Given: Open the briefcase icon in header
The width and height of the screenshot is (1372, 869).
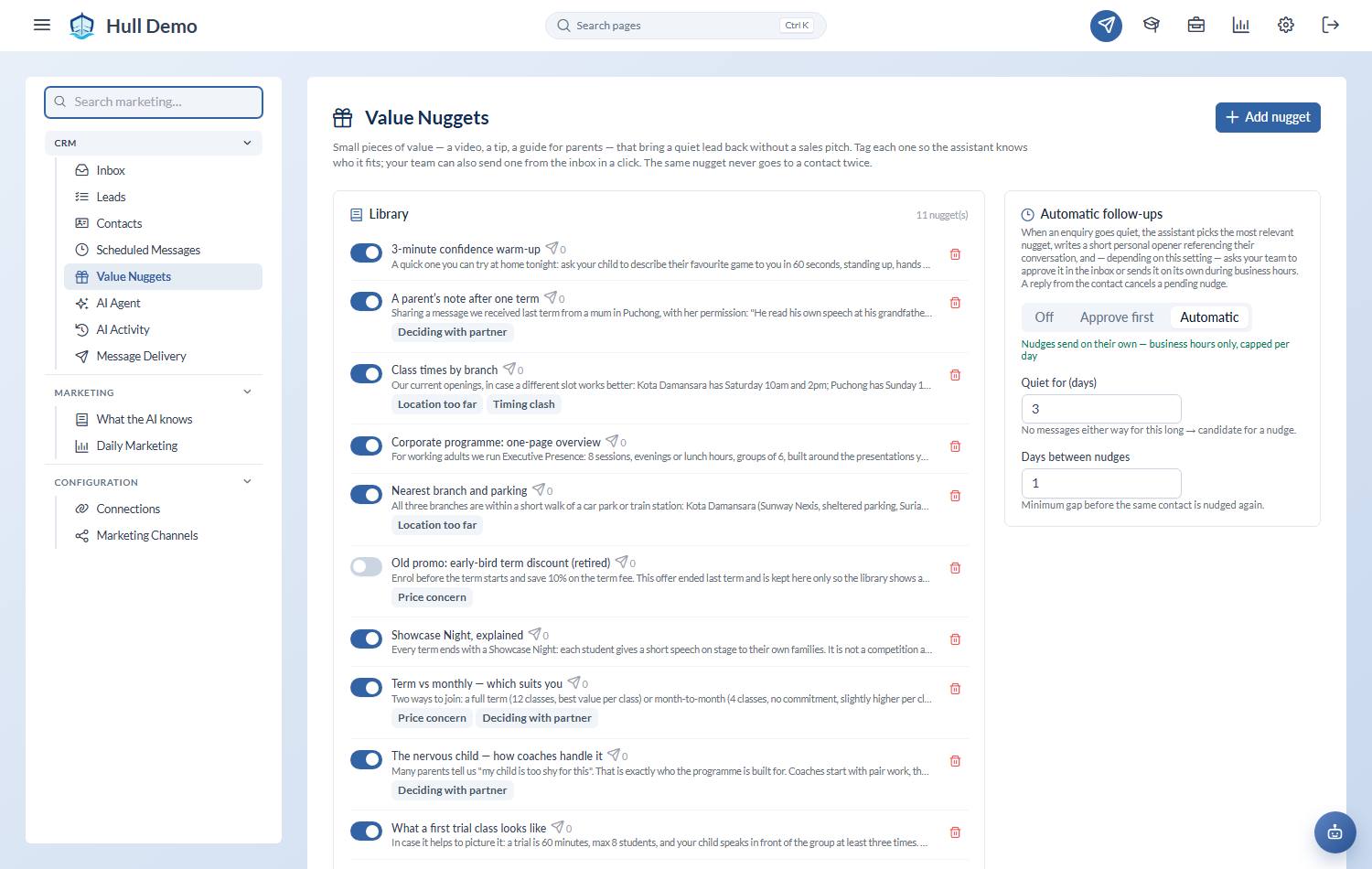Looking at the screenshot, I should 1195,26.
